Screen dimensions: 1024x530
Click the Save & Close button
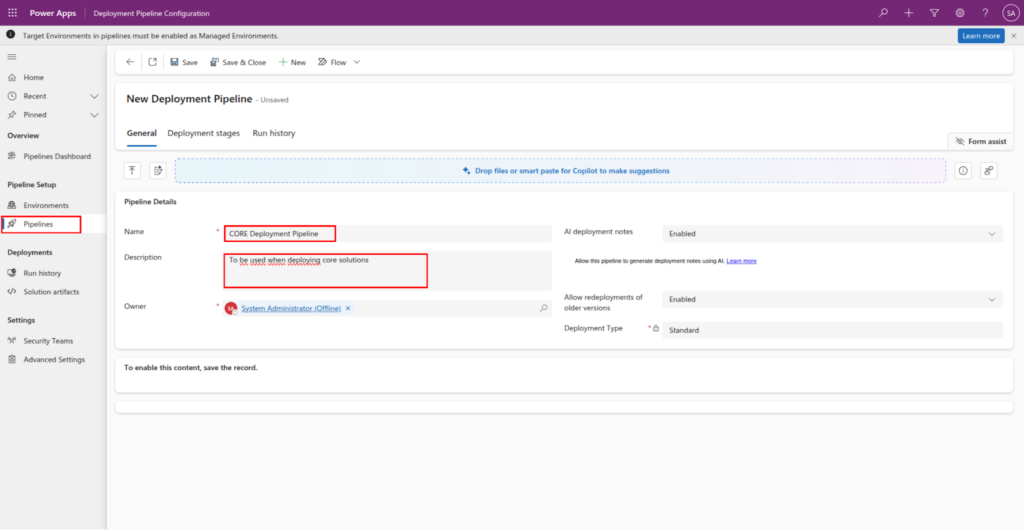[238, 62]
